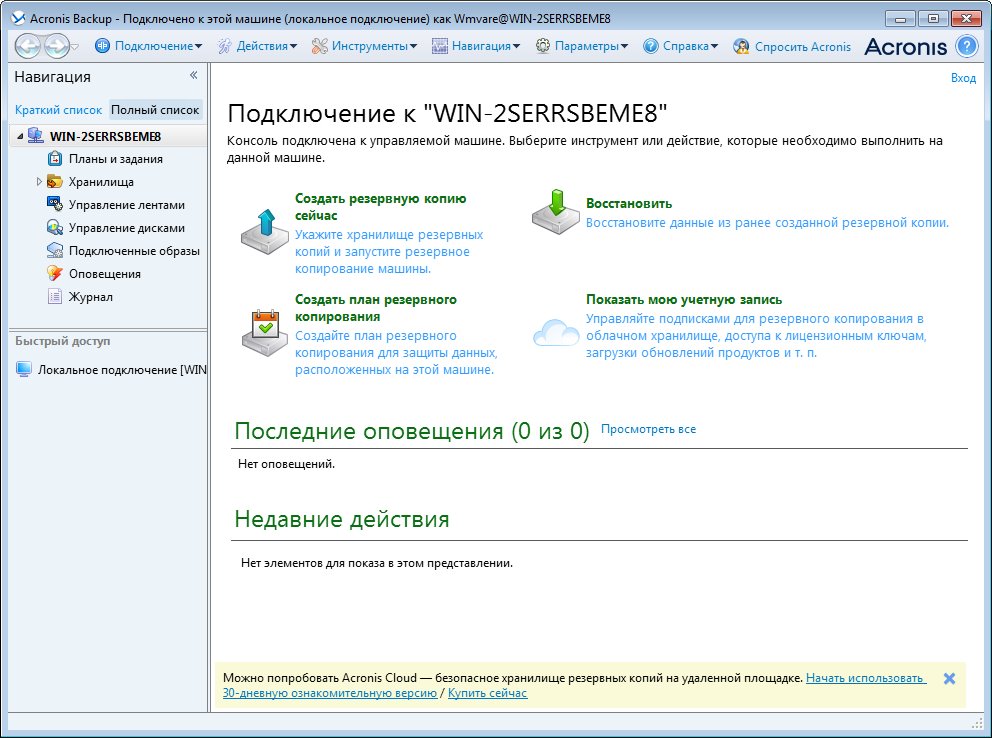Click the Вход link
The width and height of the screenshot is (992, 738).
963,78
